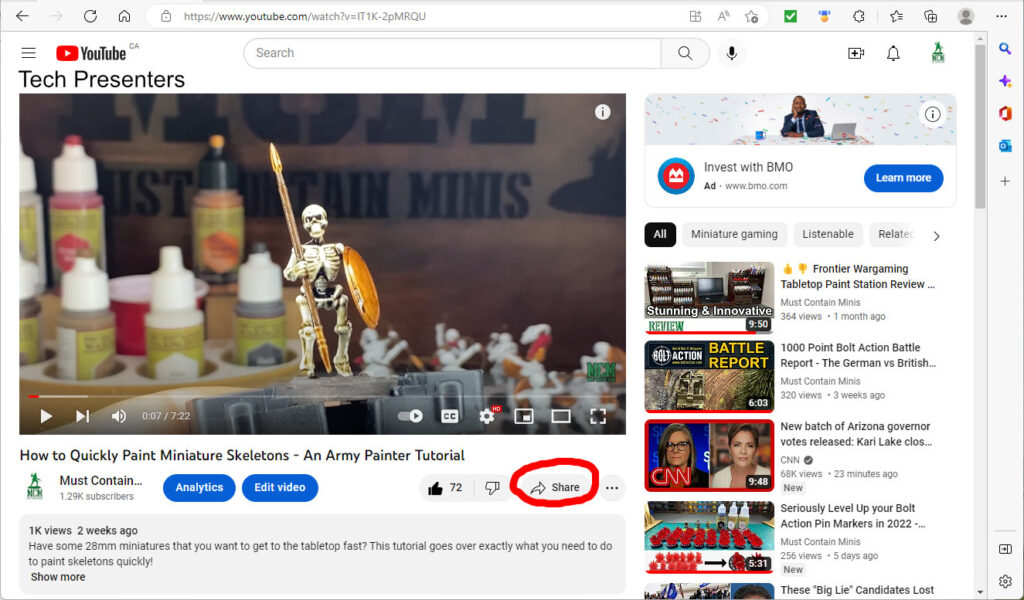Select the Related filter chip
Viewport: 1024px width, 600px height.
point(894,234)
